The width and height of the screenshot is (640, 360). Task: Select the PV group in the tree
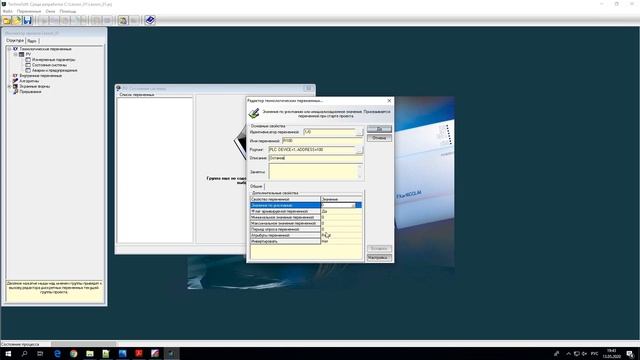[x=28, y=54]
